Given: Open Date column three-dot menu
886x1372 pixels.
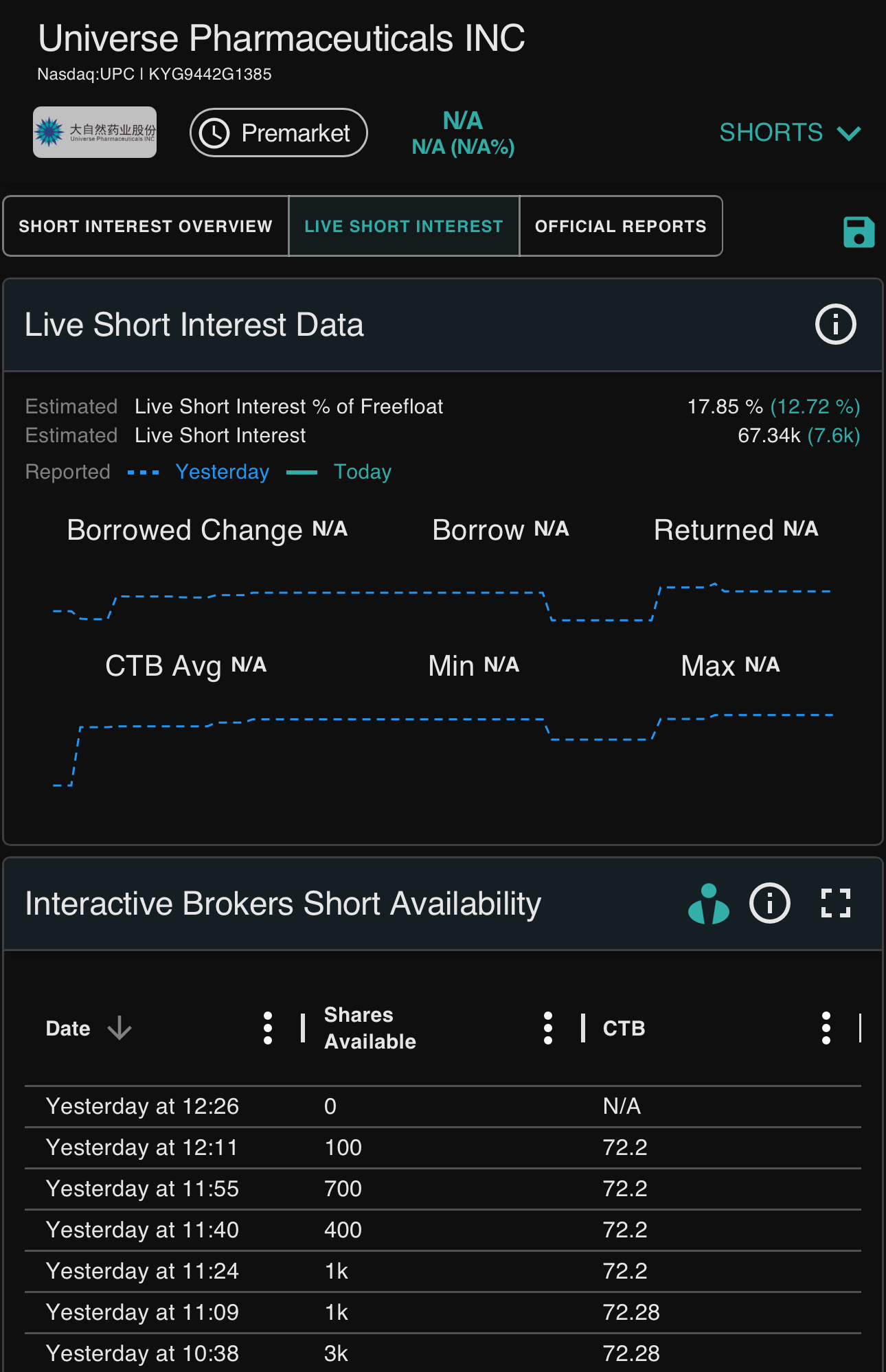Looking at the screenshot, I should point(268,1028).
